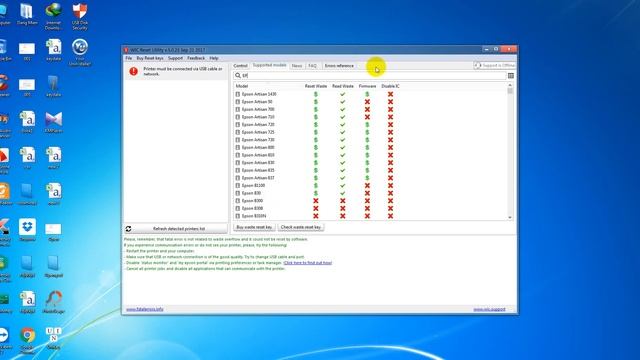This screenshot has height=360, width=640.
Task: Sort by the Reset Waste column header
Action: pyautogui.click(x=316, y=86)
